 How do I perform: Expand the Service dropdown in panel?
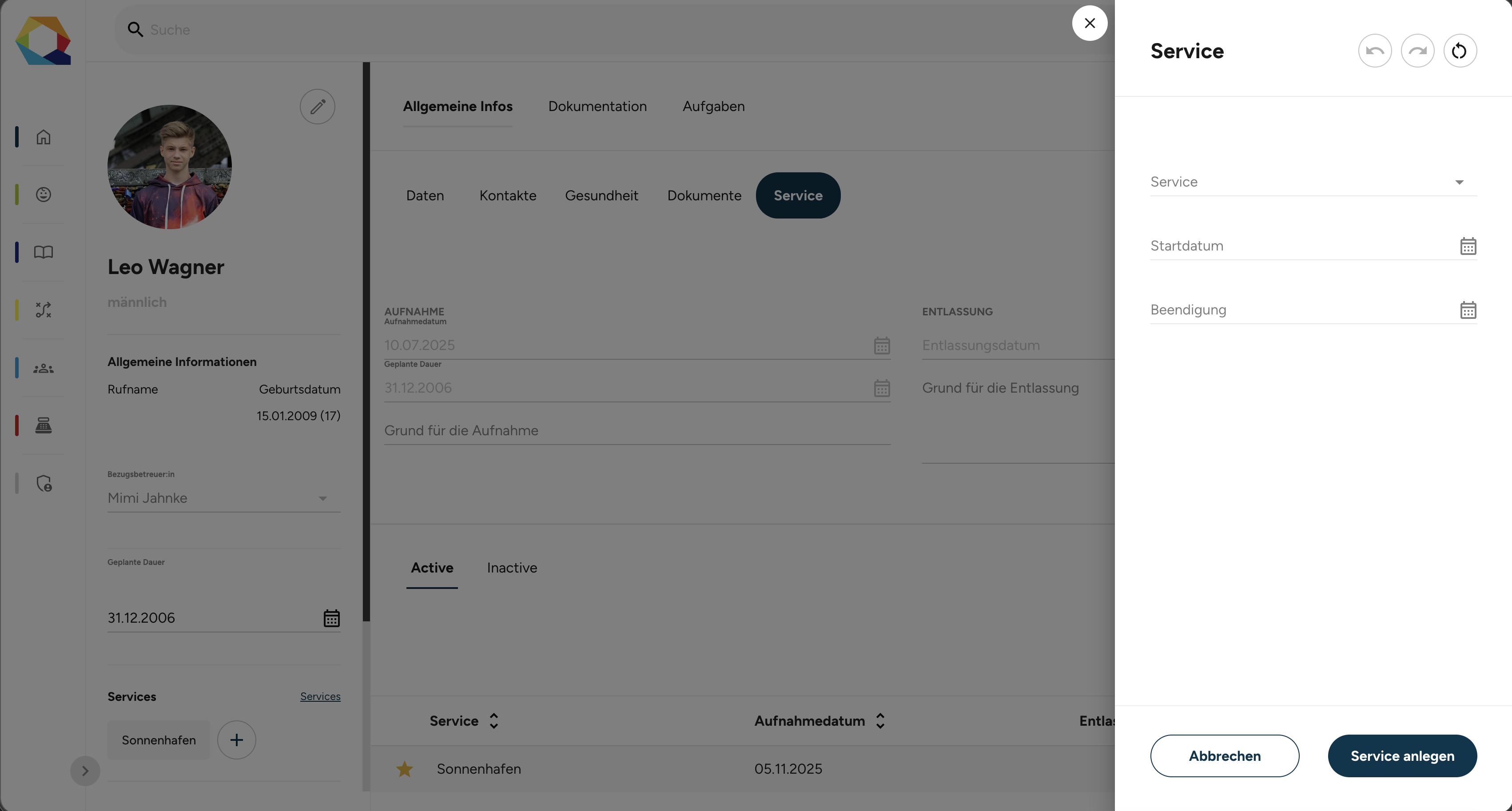tap(1313, 182)
